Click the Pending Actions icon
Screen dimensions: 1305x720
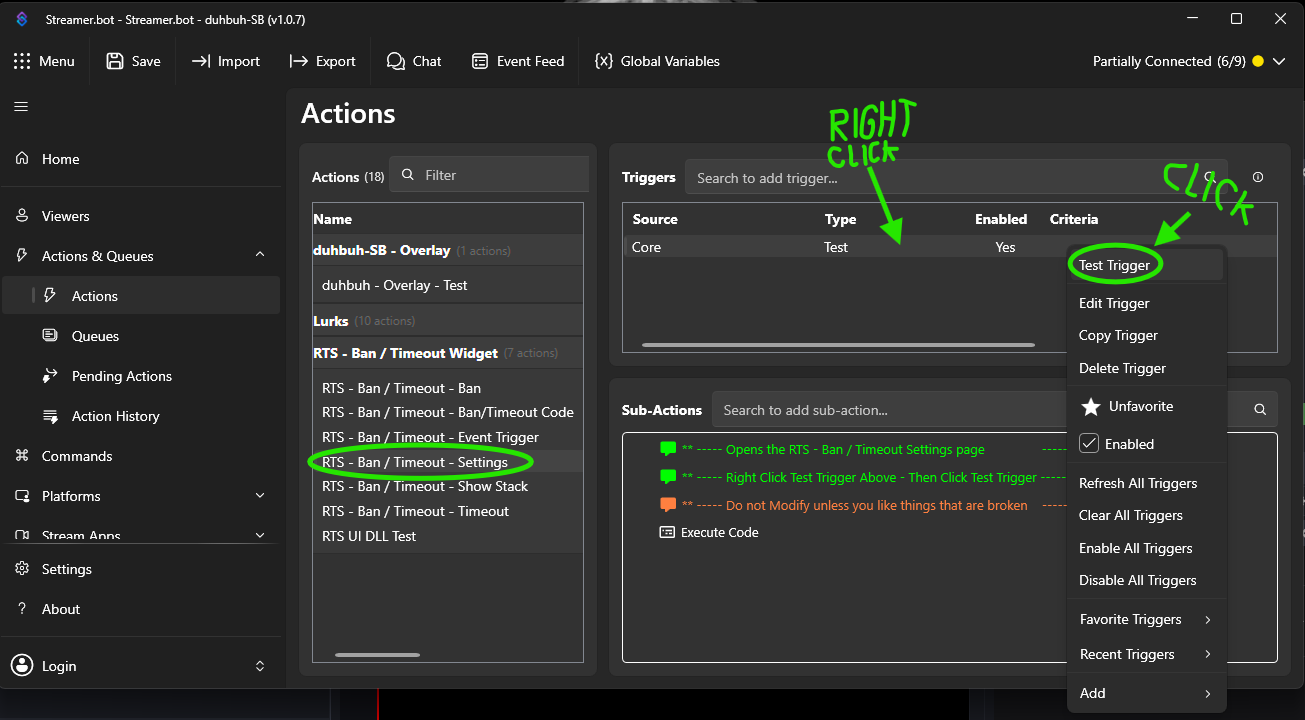pyautogui.click(x=50, y=376)
